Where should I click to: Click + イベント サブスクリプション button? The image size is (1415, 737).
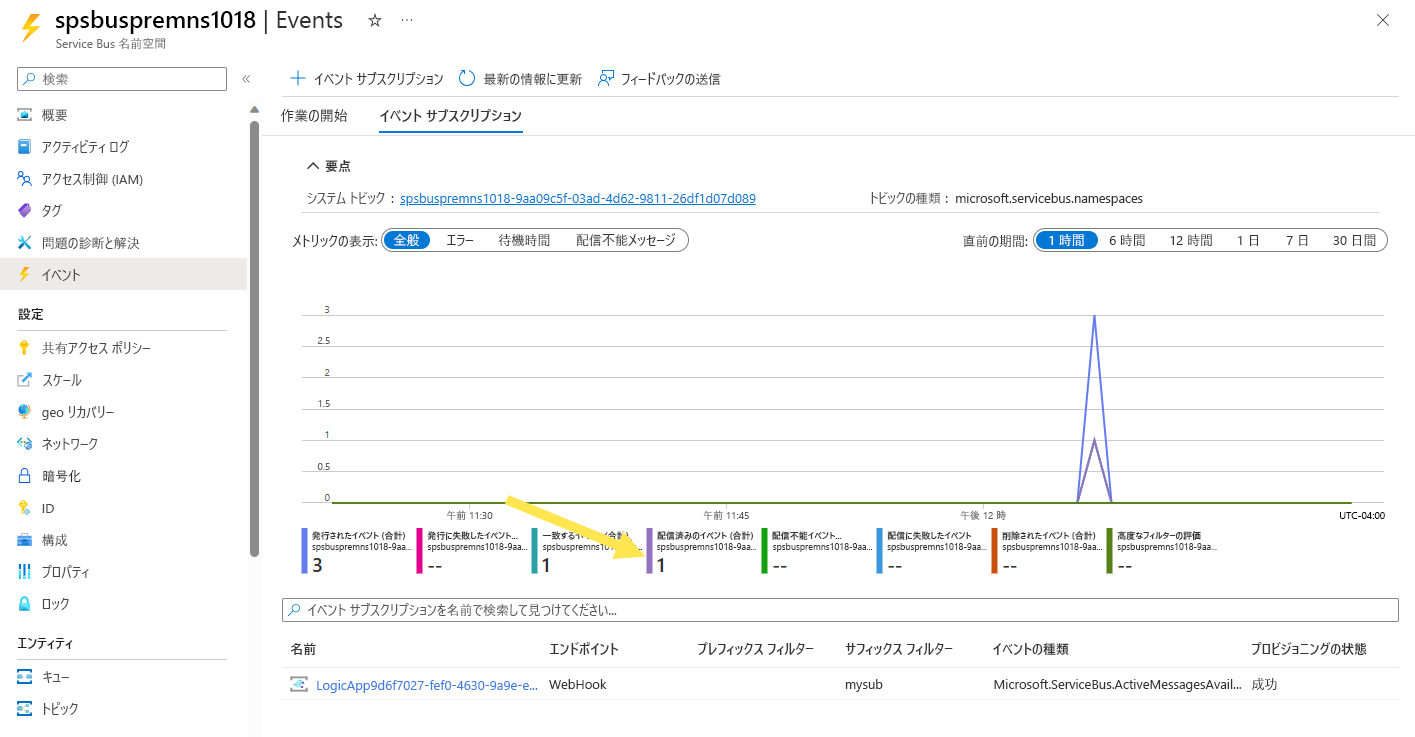367,78
